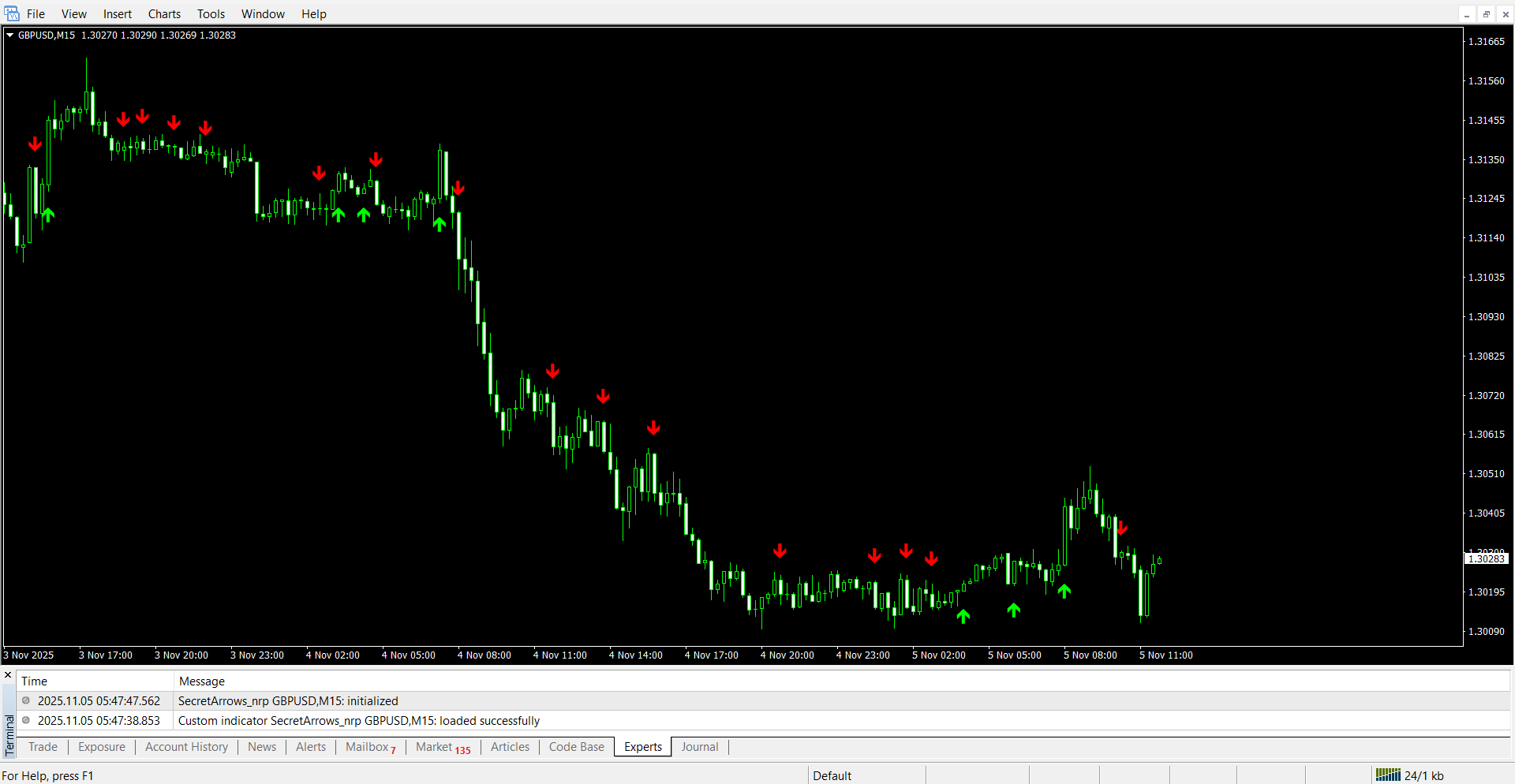Switch to the Journal tab
Screen dimensions: 1515x784
(699, 747)
